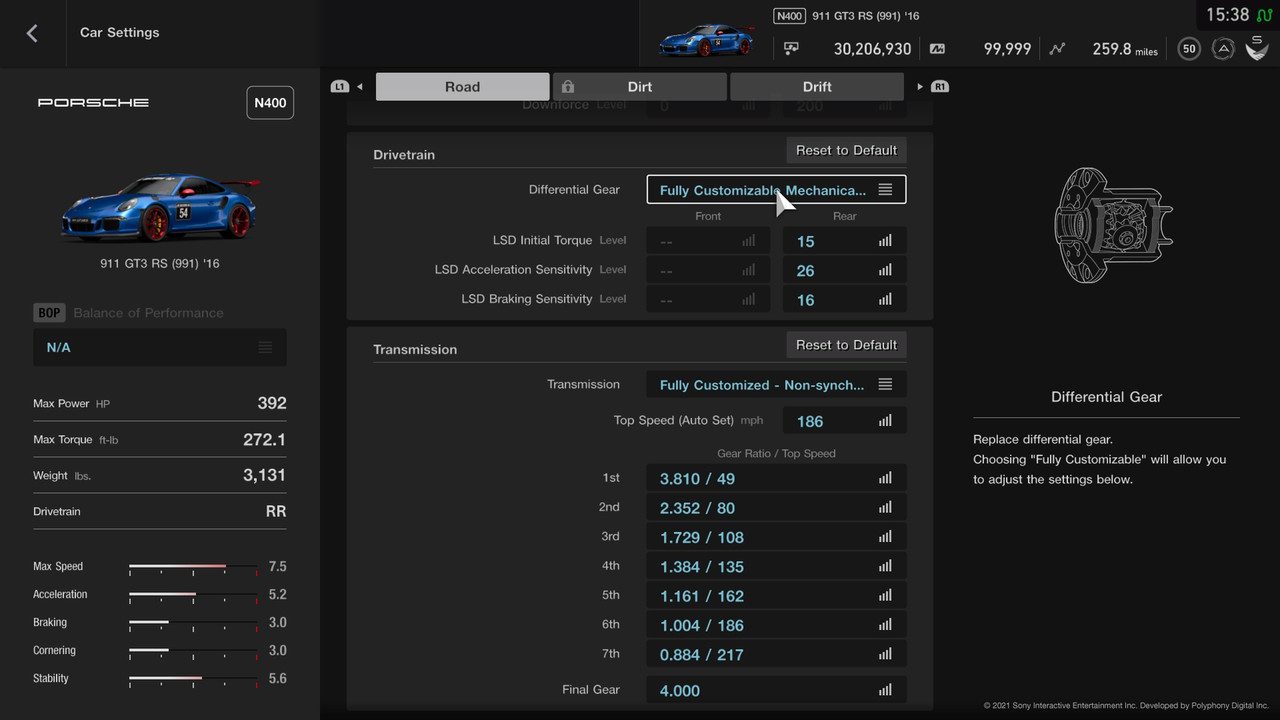This screenshot has height=720, width=1280.
Task: Click the L1 previous sheet arrow
Action: coord(346,87)
